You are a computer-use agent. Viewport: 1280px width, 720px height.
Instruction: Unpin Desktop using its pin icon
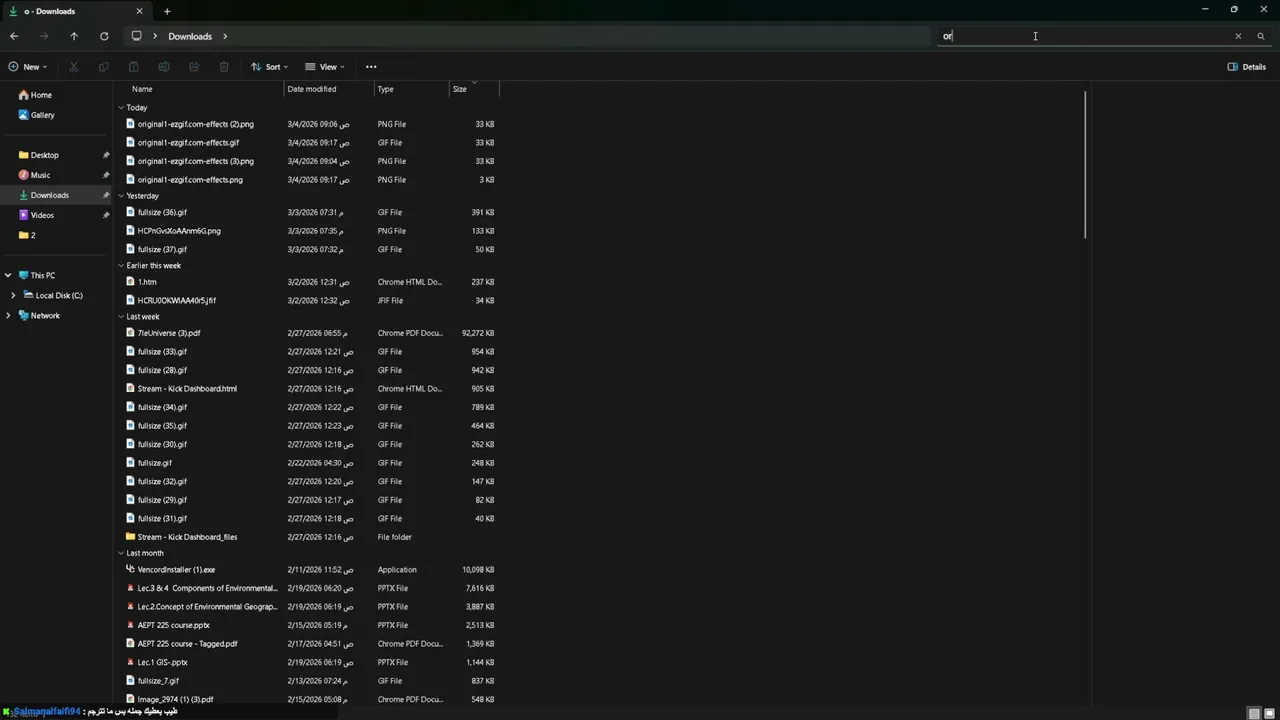[106, 155]
